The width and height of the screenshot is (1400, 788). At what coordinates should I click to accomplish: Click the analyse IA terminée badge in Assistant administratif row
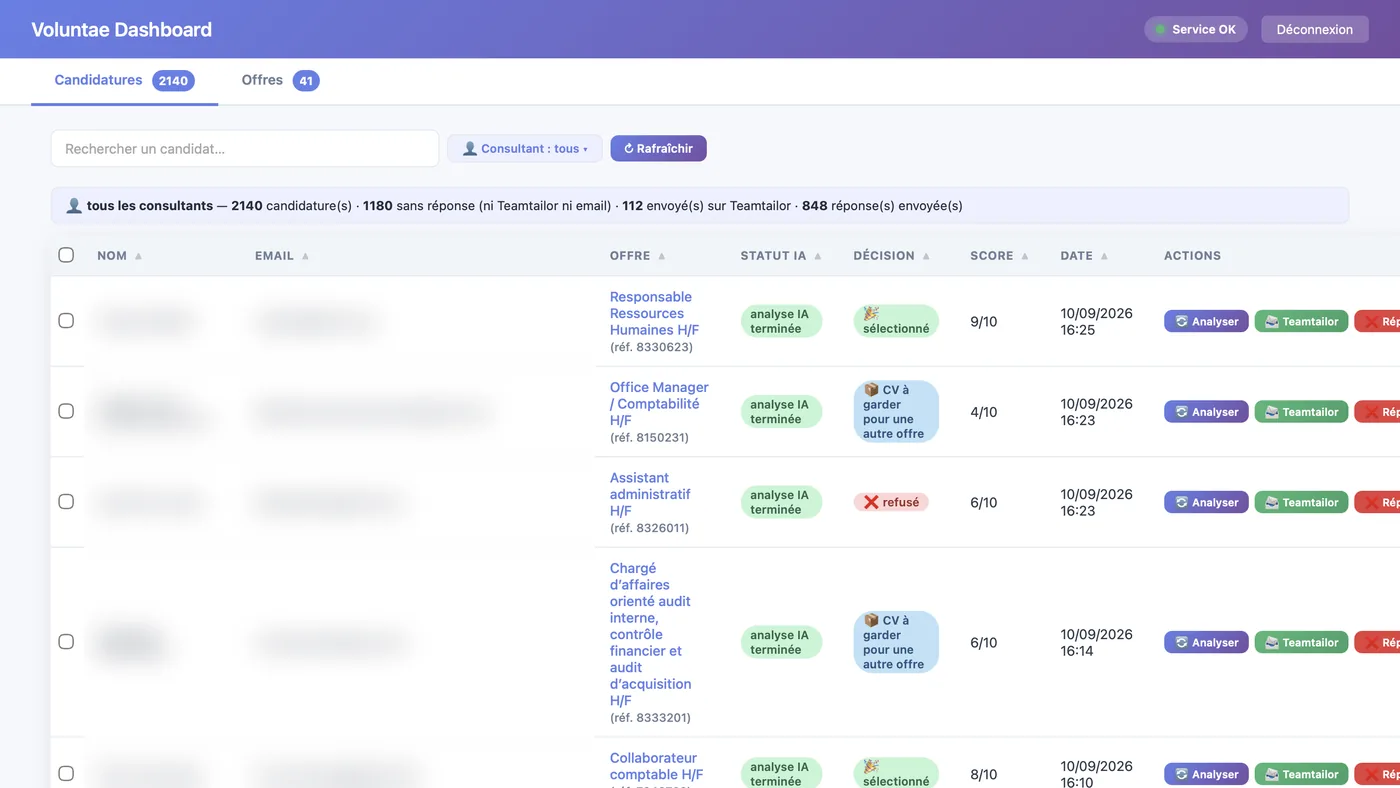pos(781,502)
